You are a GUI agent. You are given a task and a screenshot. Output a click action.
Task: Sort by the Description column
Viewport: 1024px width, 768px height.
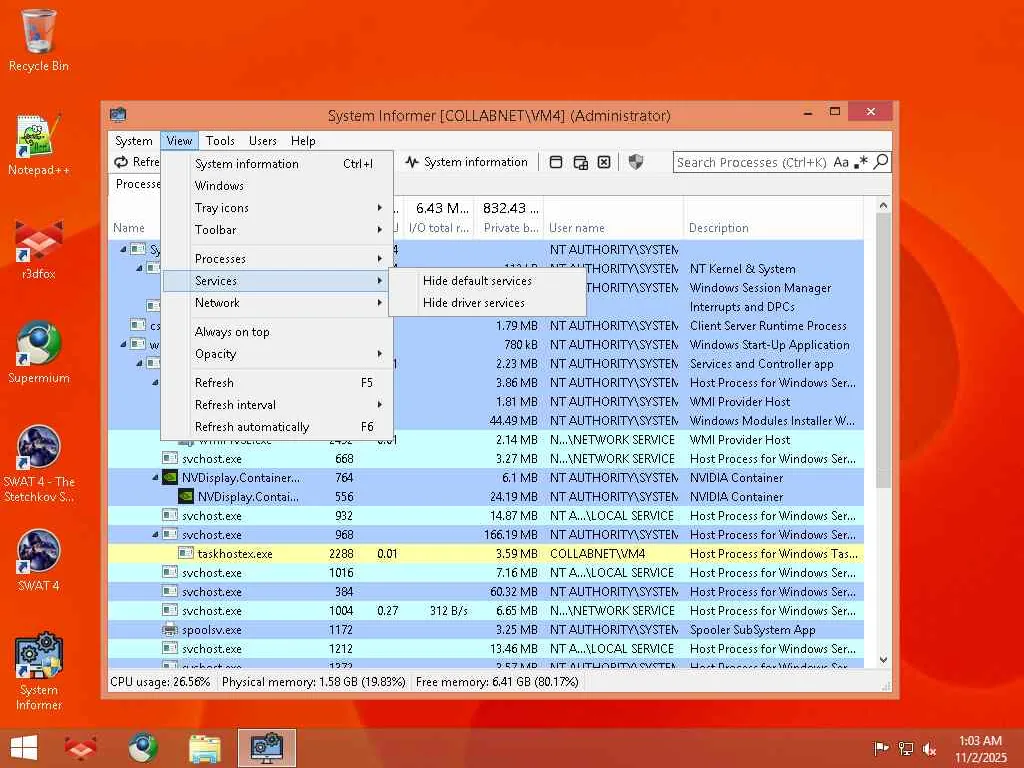(x=774, y=218)
